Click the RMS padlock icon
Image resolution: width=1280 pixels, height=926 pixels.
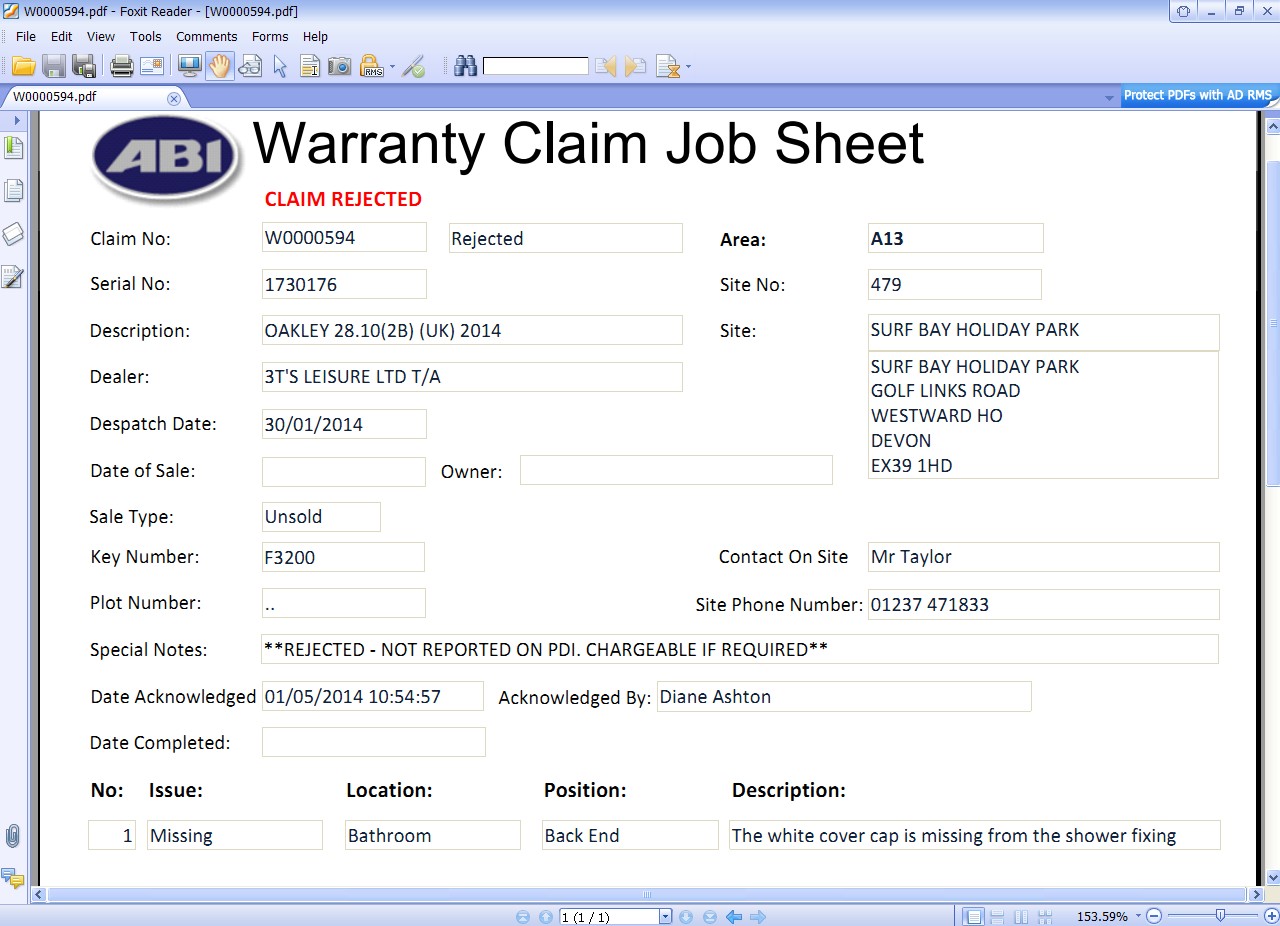click(x=372, y=67)
